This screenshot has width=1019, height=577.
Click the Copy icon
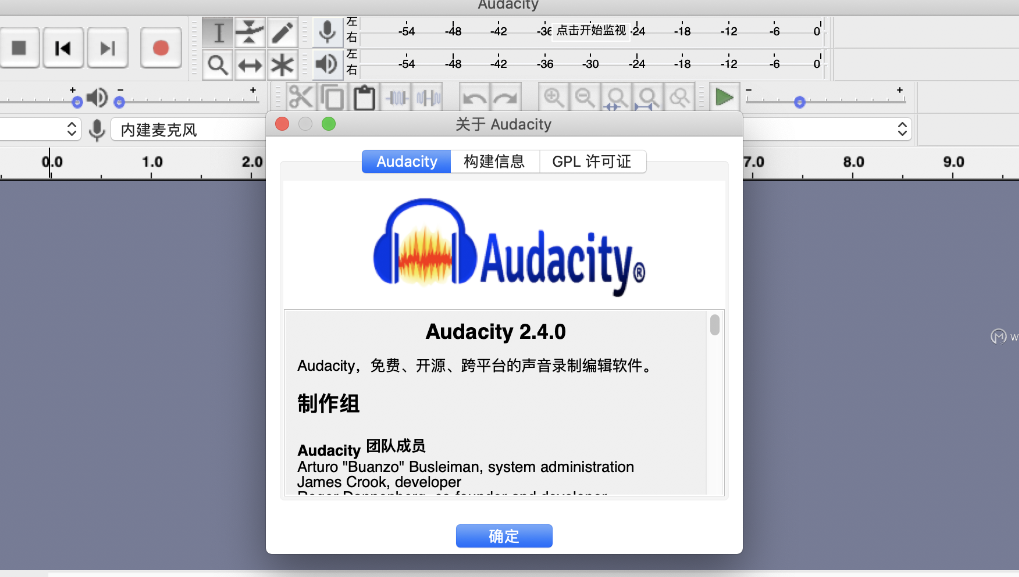tap(333, 97)
